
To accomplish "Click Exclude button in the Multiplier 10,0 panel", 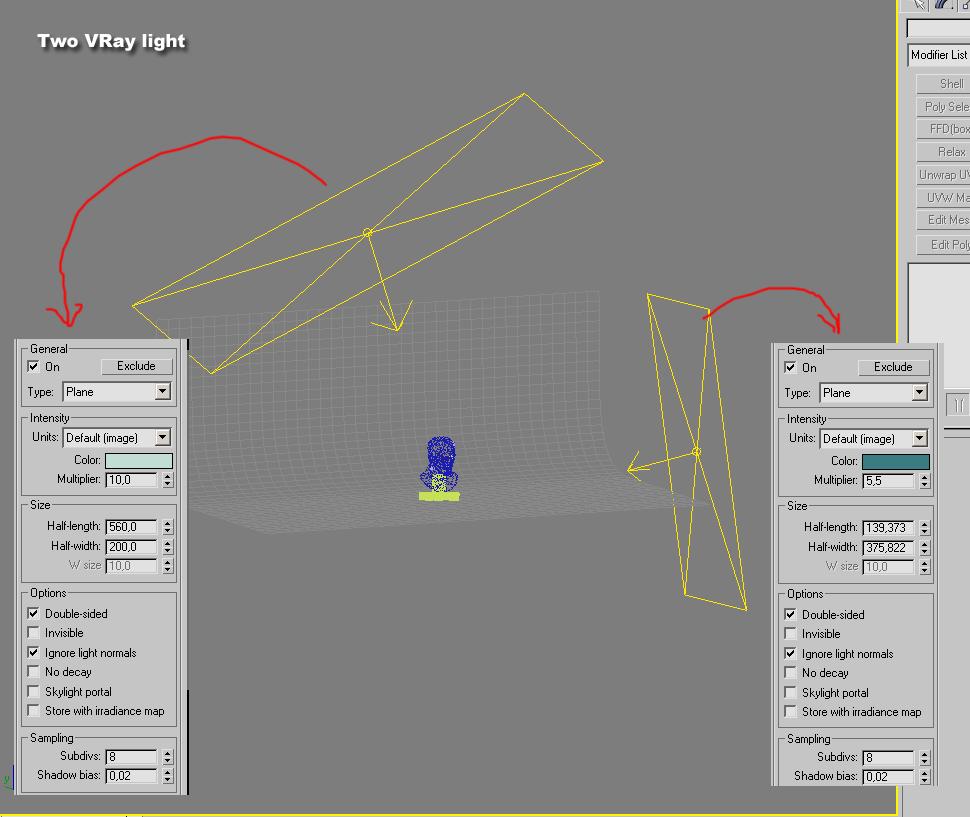I will tap(136, 366).
